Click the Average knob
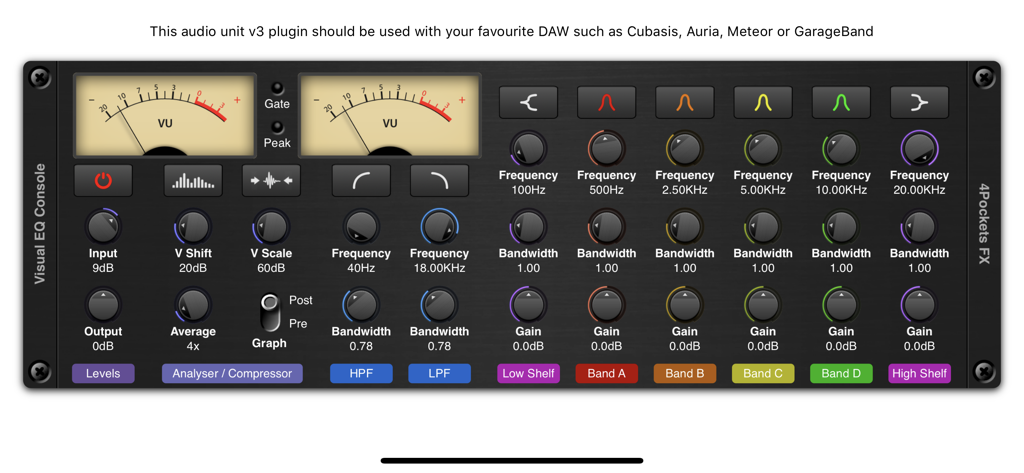The image size is (1024, 473). point(193,305)
